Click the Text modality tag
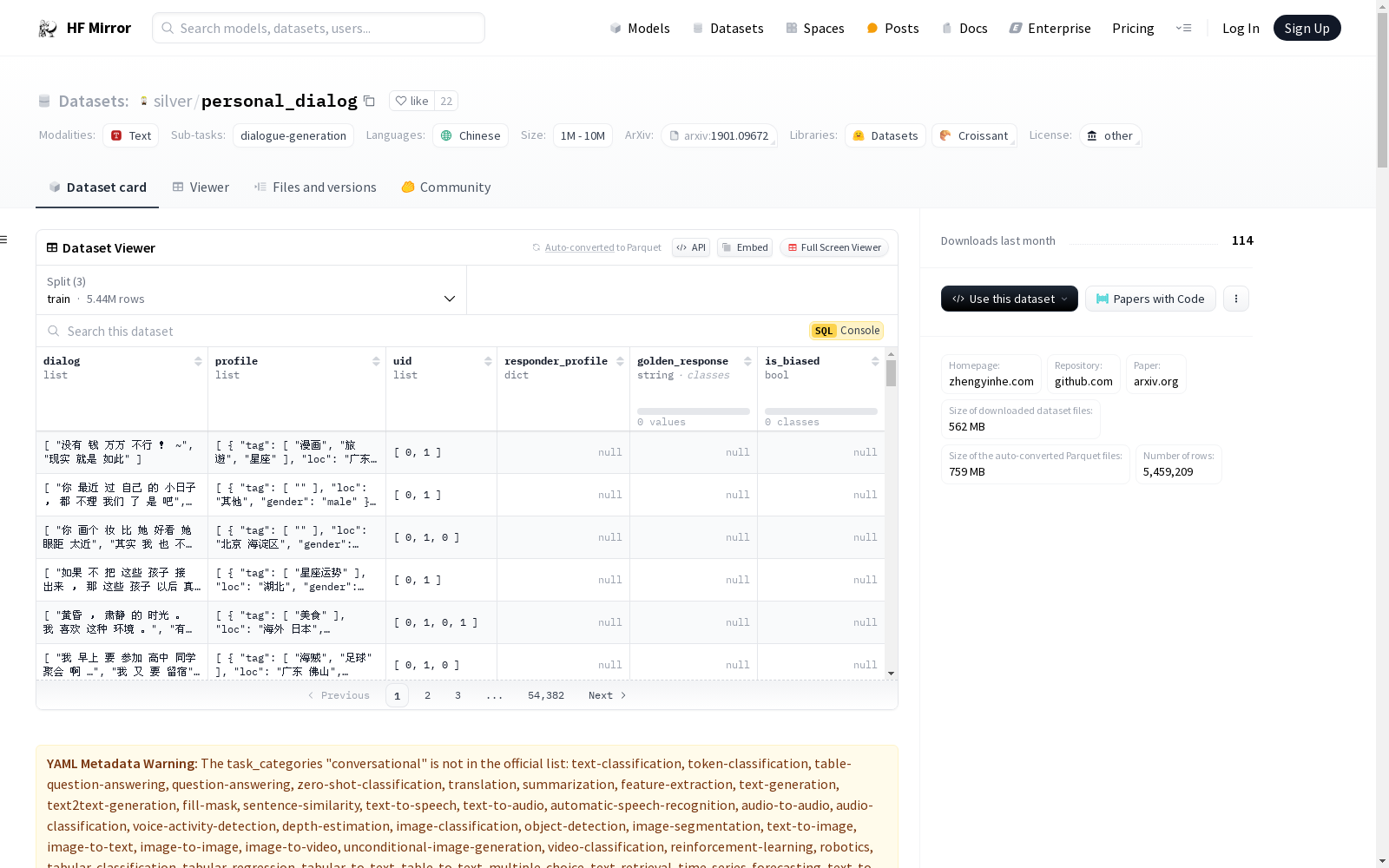Screen dimensions: 1389x868 point(131,135)
